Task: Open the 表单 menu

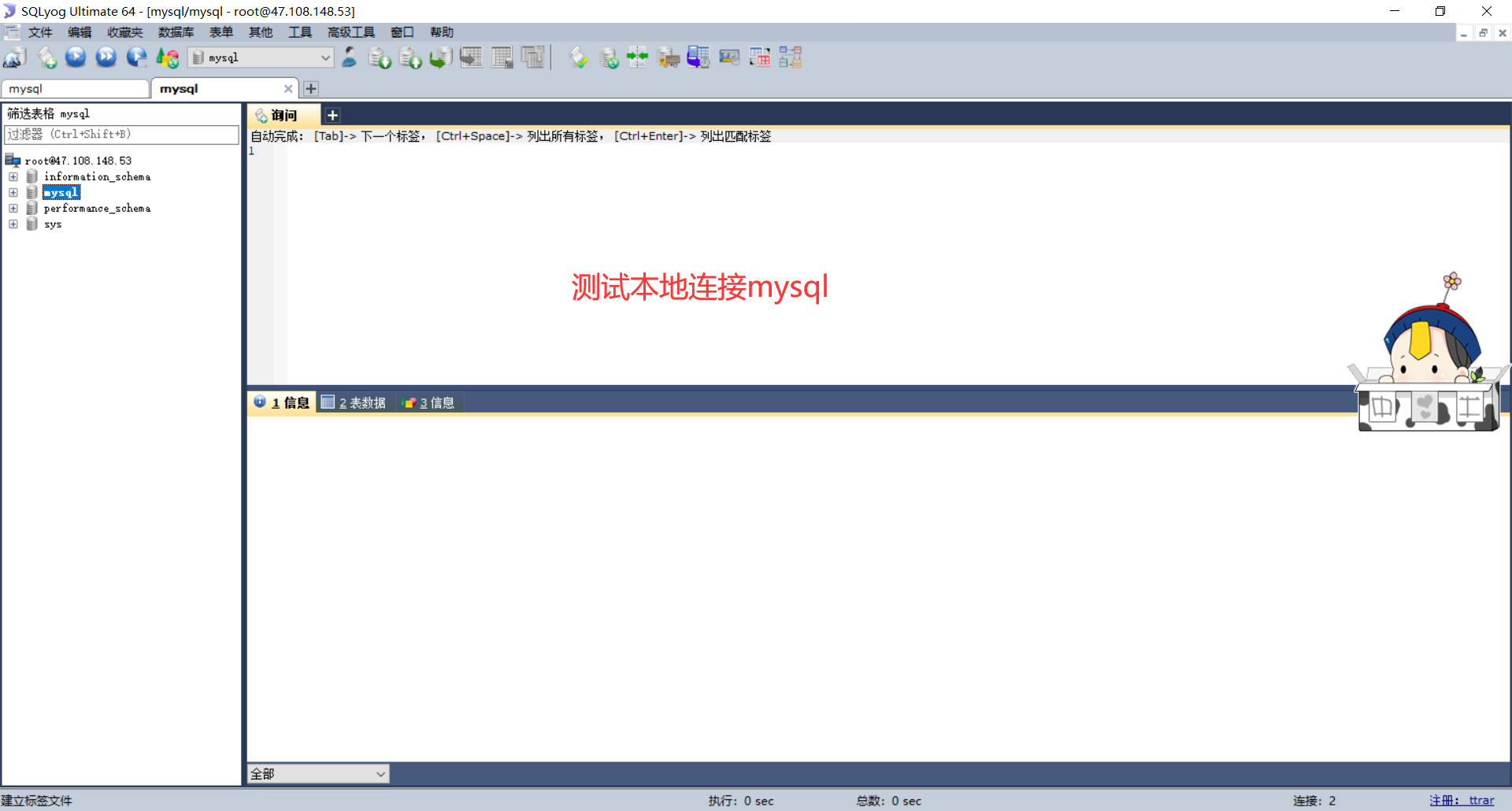Action: pyautogui.click(x=221, y=32)
